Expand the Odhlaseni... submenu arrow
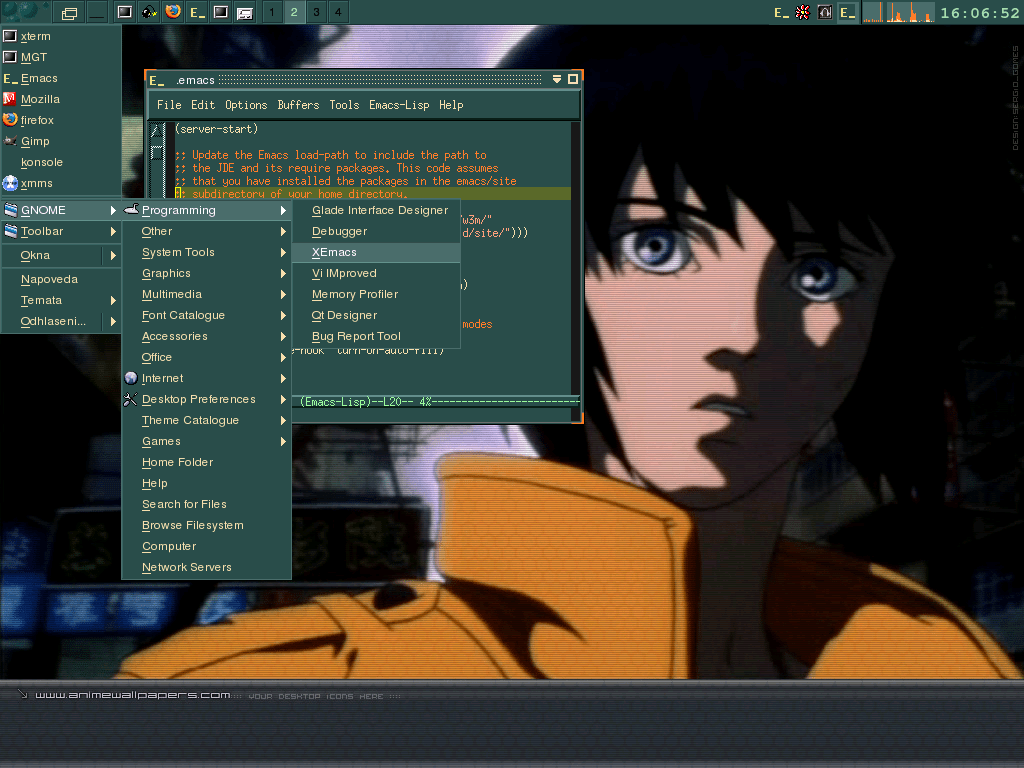 click(112, 321)
